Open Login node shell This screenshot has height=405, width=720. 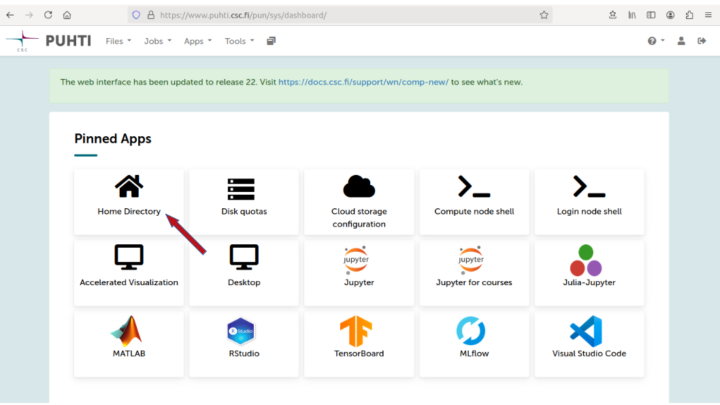point(589,202)
